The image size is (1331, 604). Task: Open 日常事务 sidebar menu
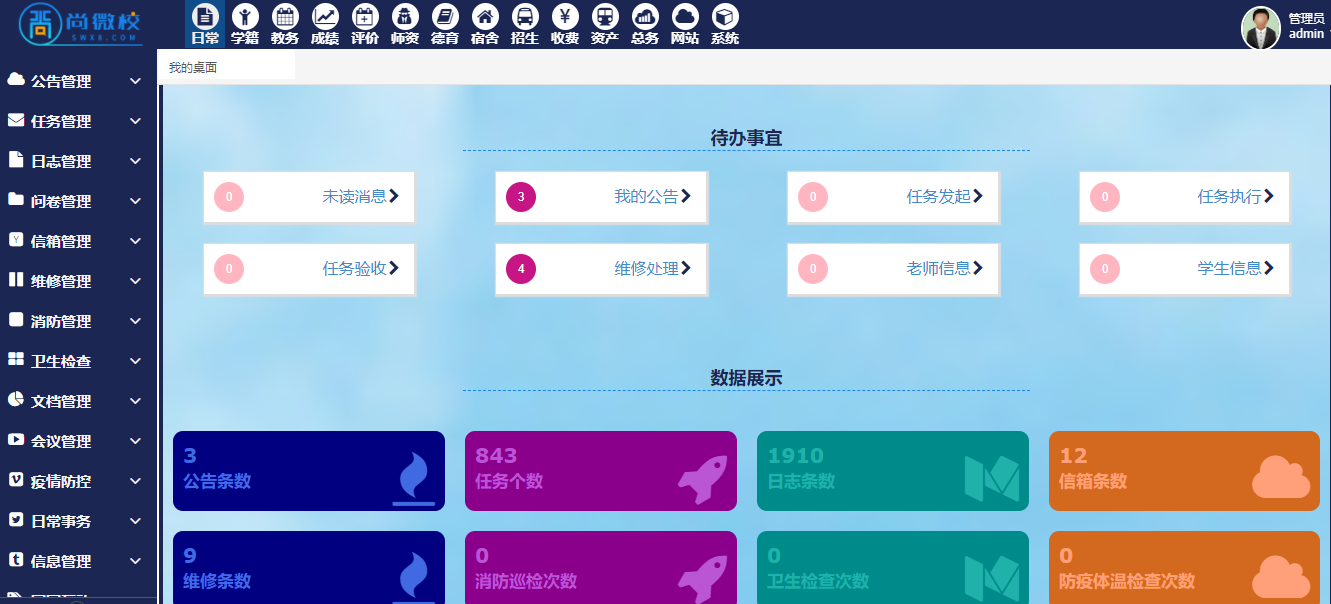[78, 521]
